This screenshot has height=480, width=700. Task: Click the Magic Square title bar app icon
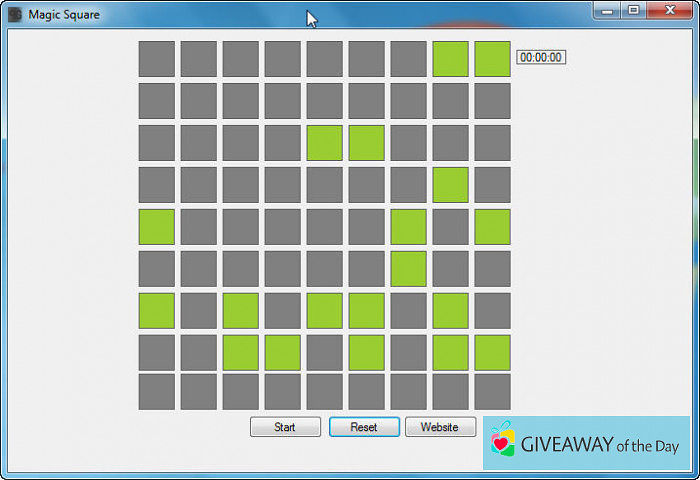pyautogui.click(x=15, y=15)
